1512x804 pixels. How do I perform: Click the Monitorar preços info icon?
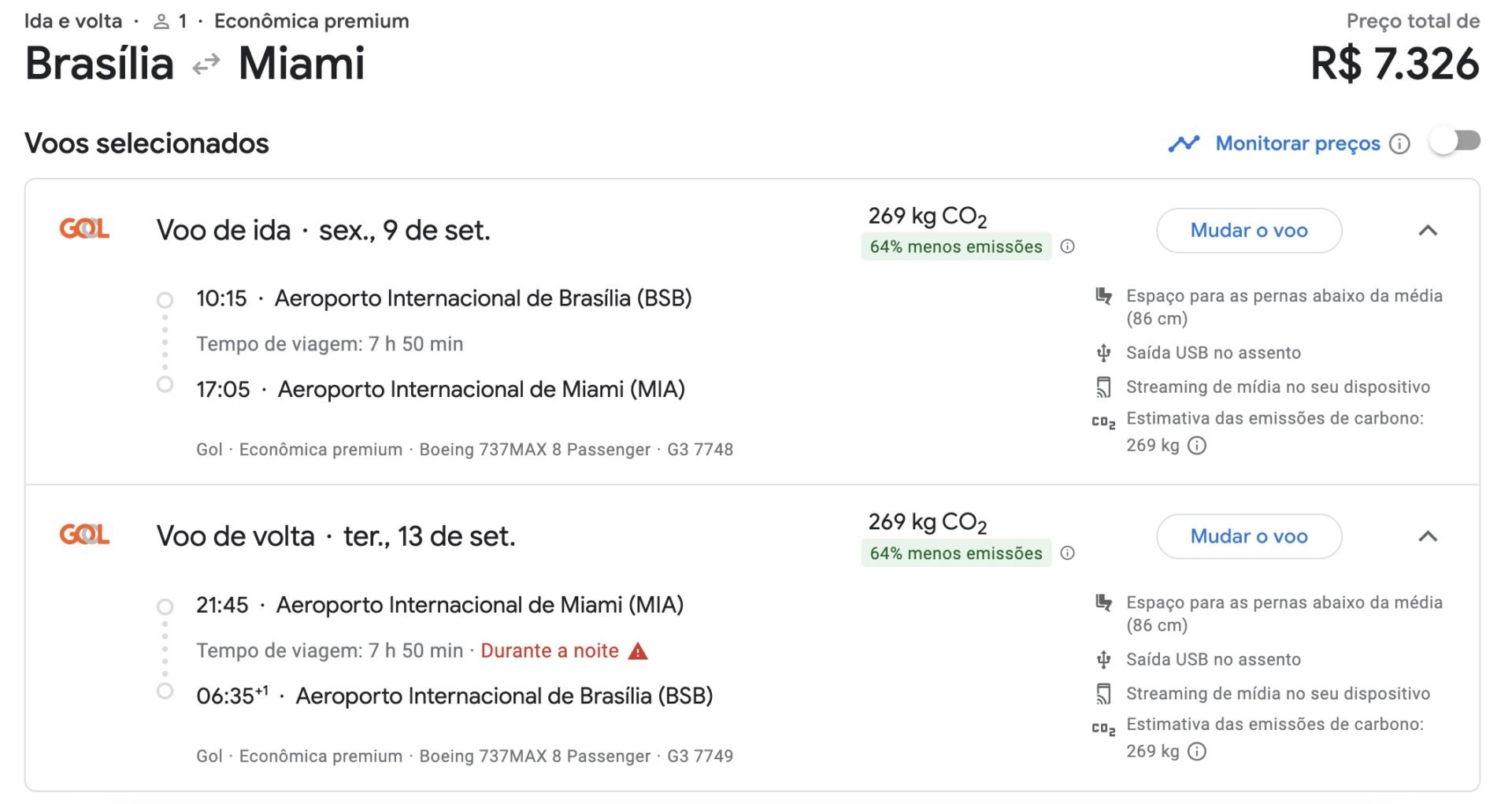[x=1399, y=144]
